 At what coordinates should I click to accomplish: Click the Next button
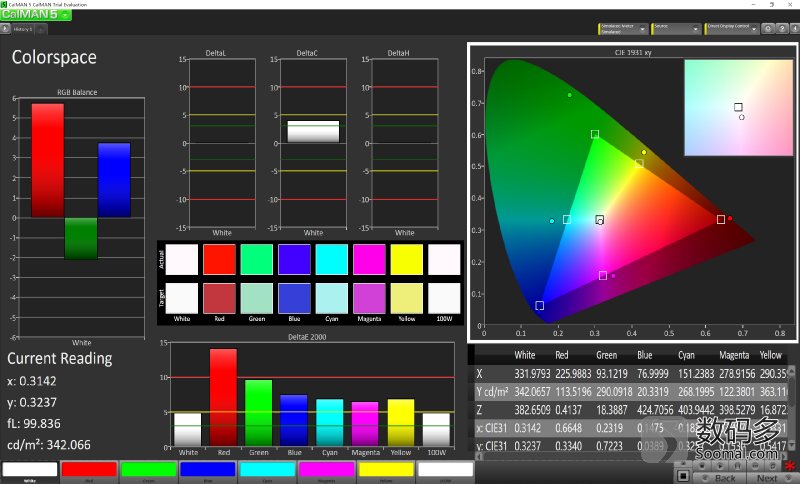point(767,478)
